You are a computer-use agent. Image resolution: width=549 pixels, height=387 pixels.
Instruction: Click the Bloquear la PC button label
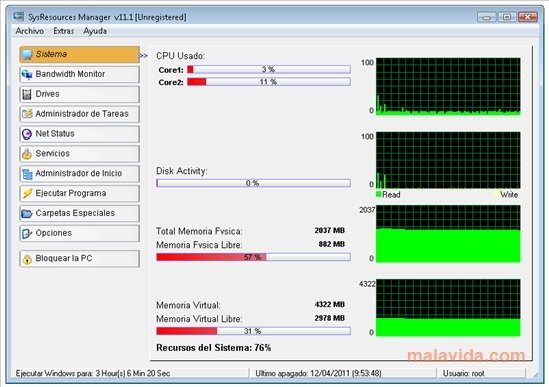point(64,258)
